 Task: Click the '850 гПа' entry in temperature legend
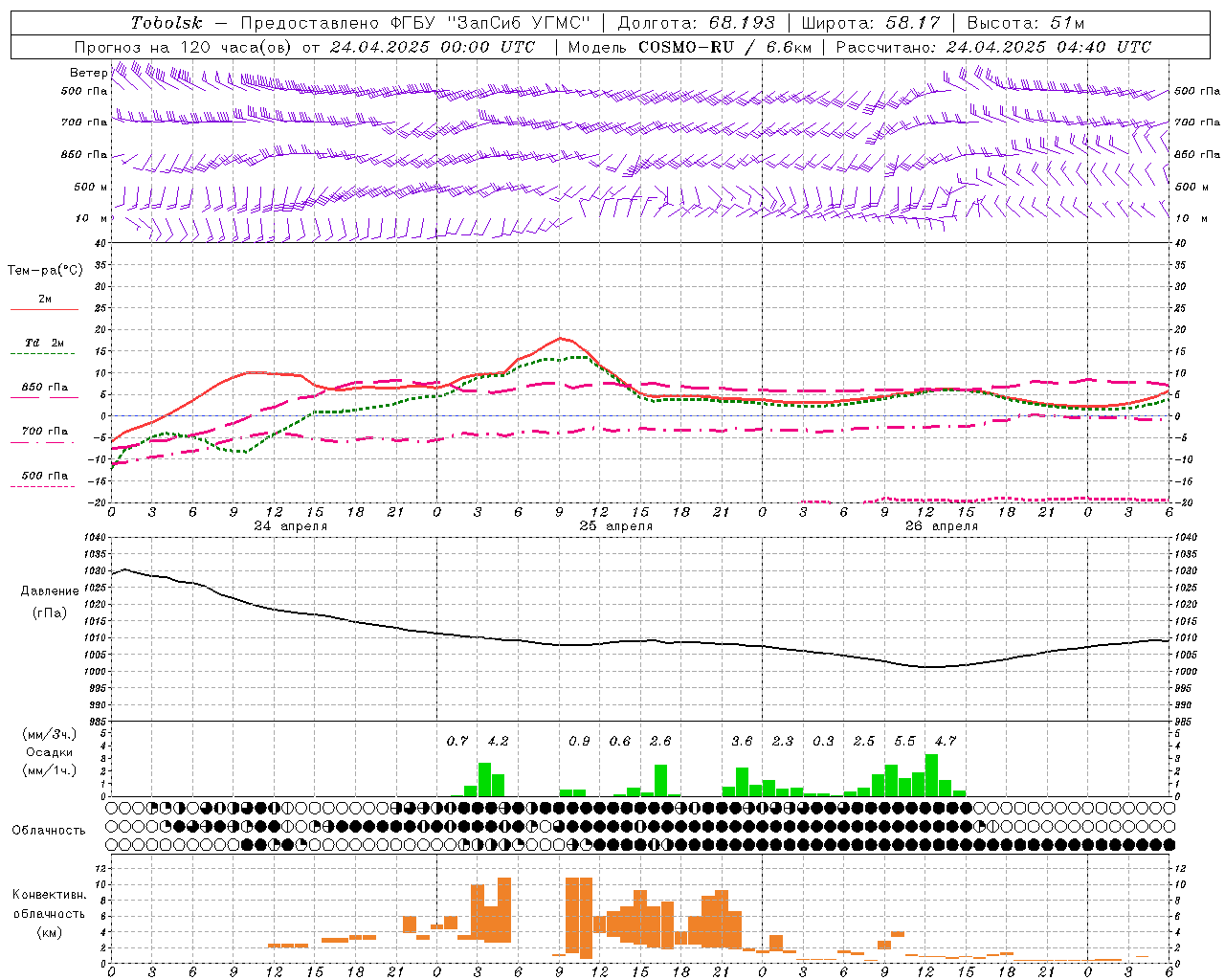point(44,388)
